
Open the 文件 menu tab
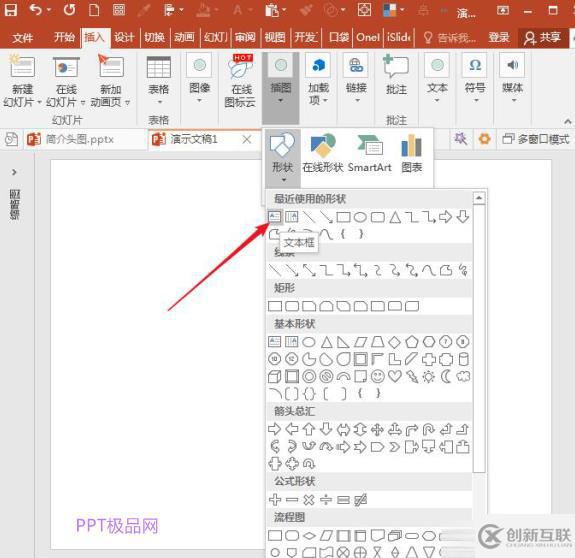pyautogui.click(x=23, y=37)
